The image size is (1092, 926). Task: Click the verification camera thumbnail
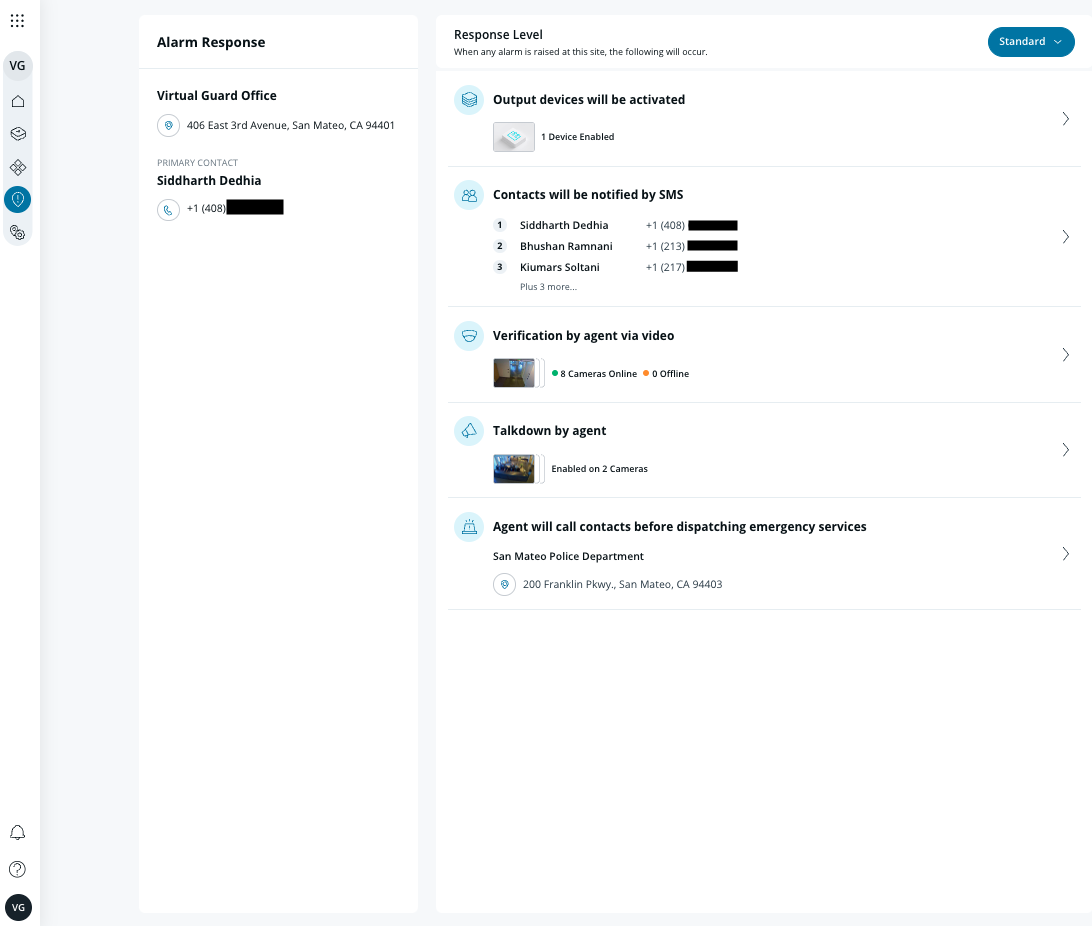pos(514,373)
